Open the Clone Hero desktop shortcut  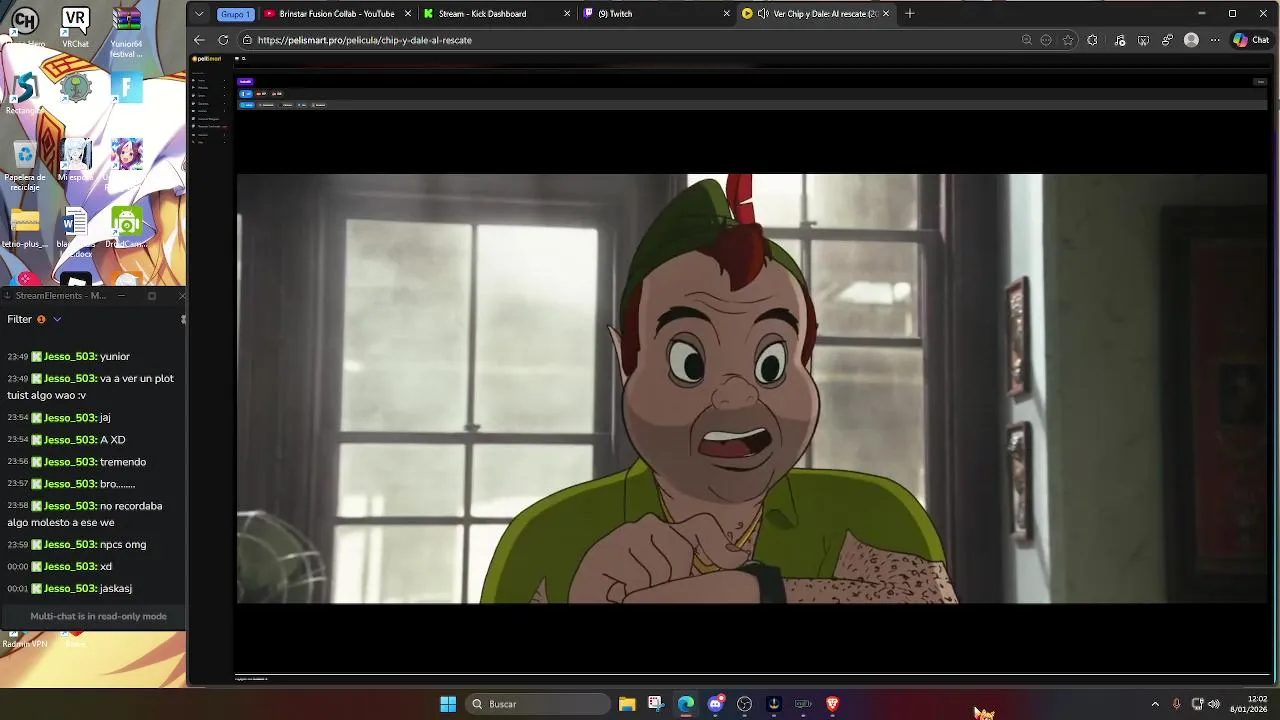[x=24, y=27]
